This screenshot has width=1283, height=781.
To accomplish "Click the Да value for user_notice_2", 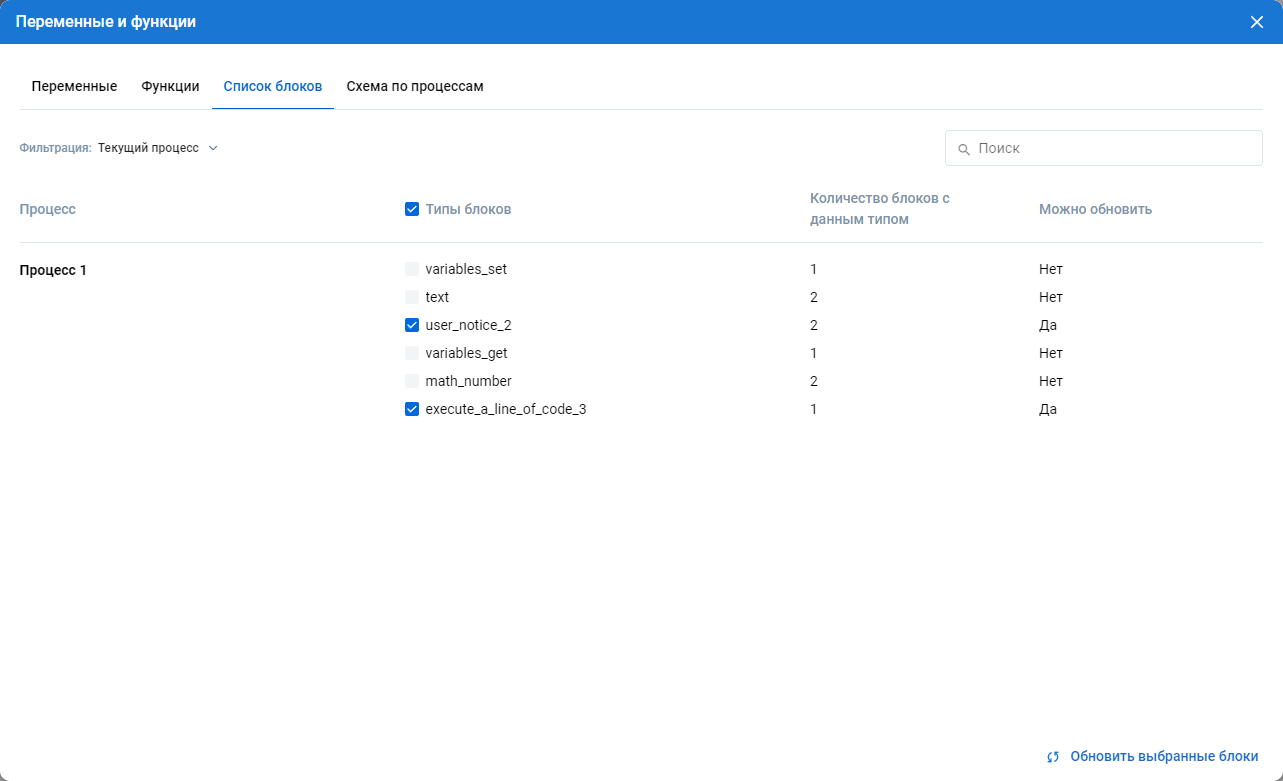I will (1048, 325).
